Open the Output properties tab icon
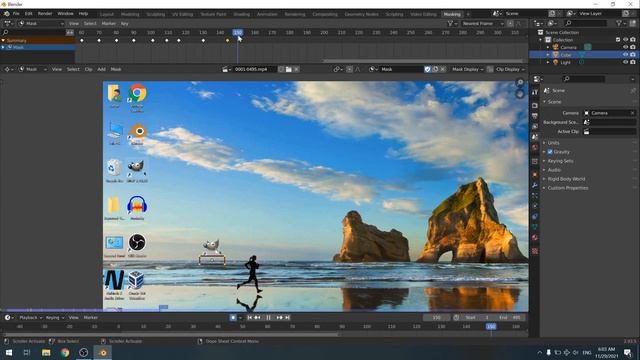 coord(535,116)
